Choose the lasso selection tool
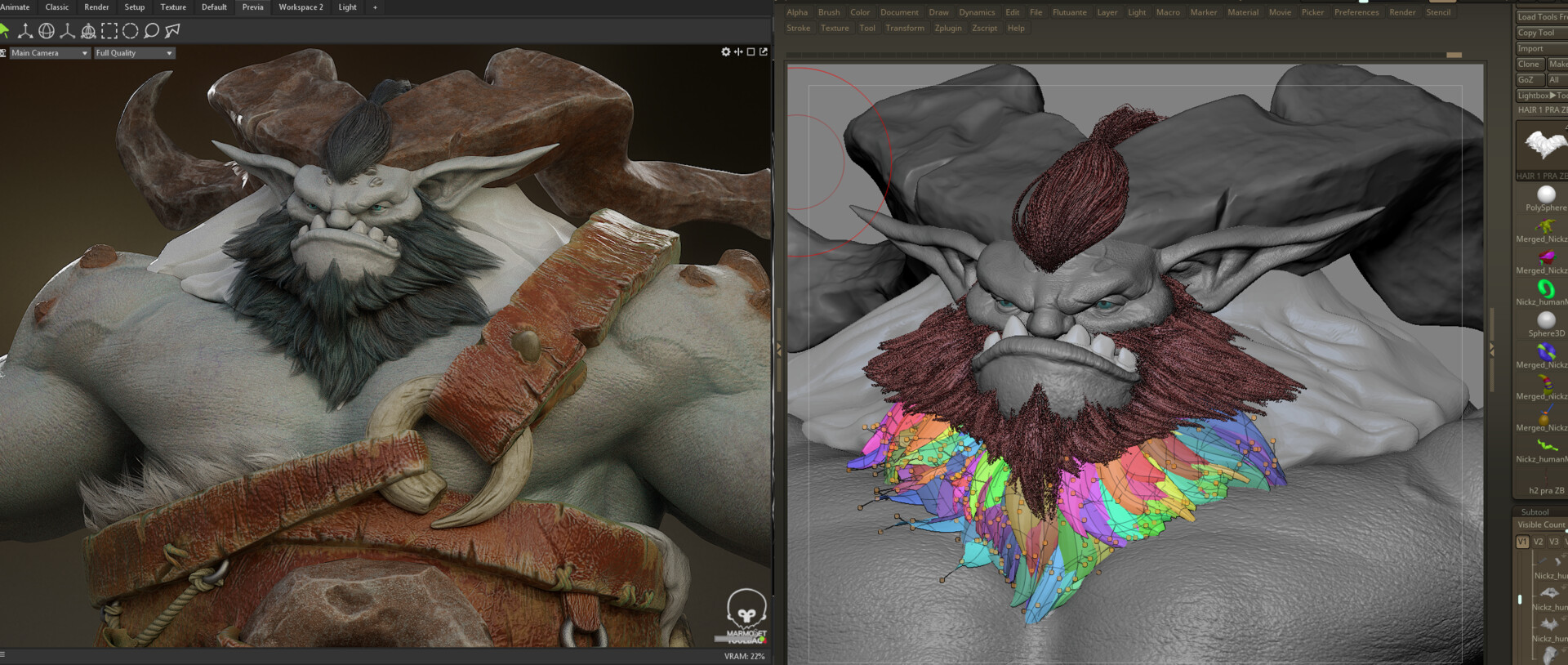 coord(151,31)
